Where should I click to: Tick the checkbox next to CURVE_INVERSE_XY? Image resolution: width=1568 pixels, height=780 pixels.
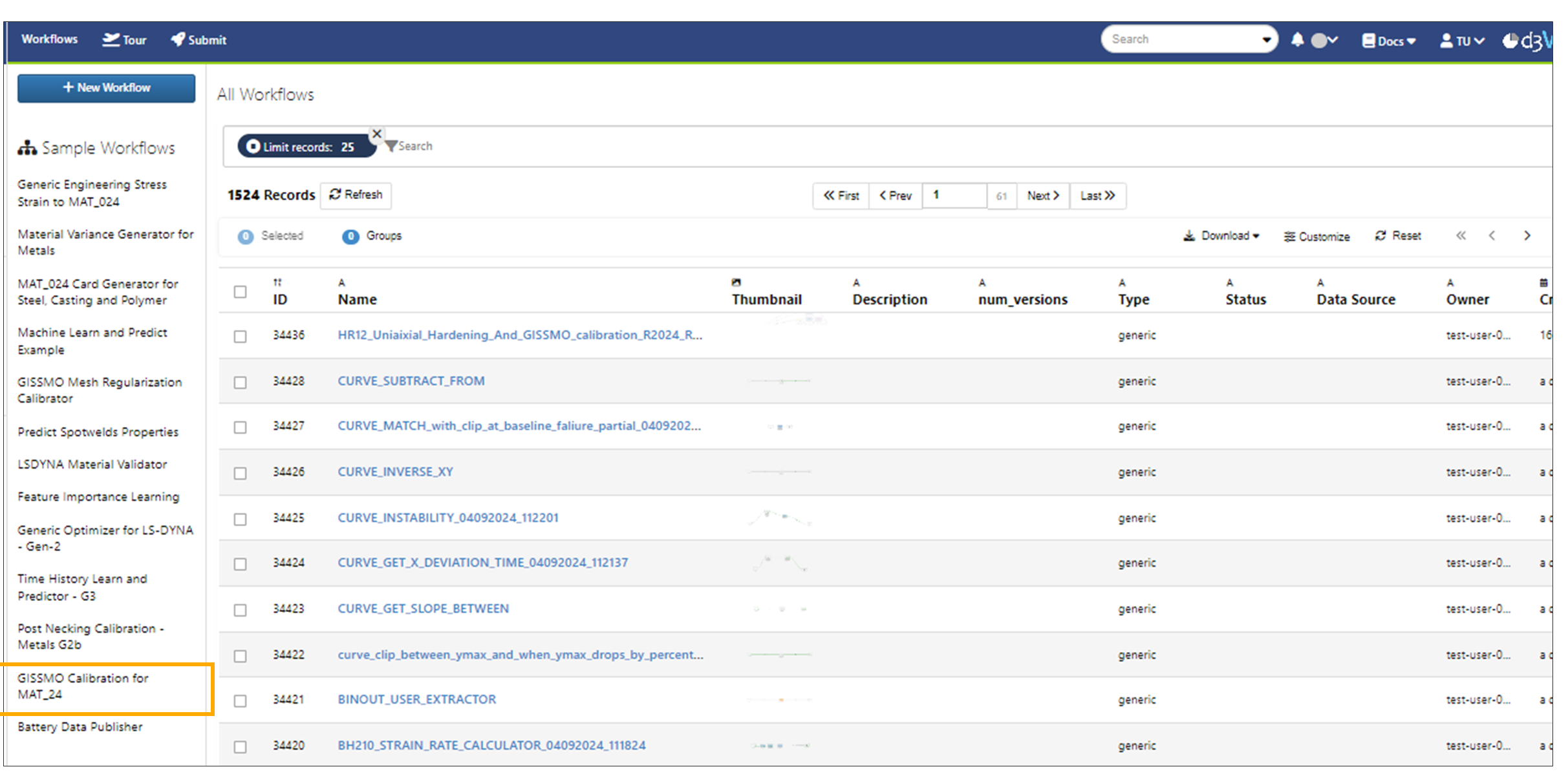point(240,473)
